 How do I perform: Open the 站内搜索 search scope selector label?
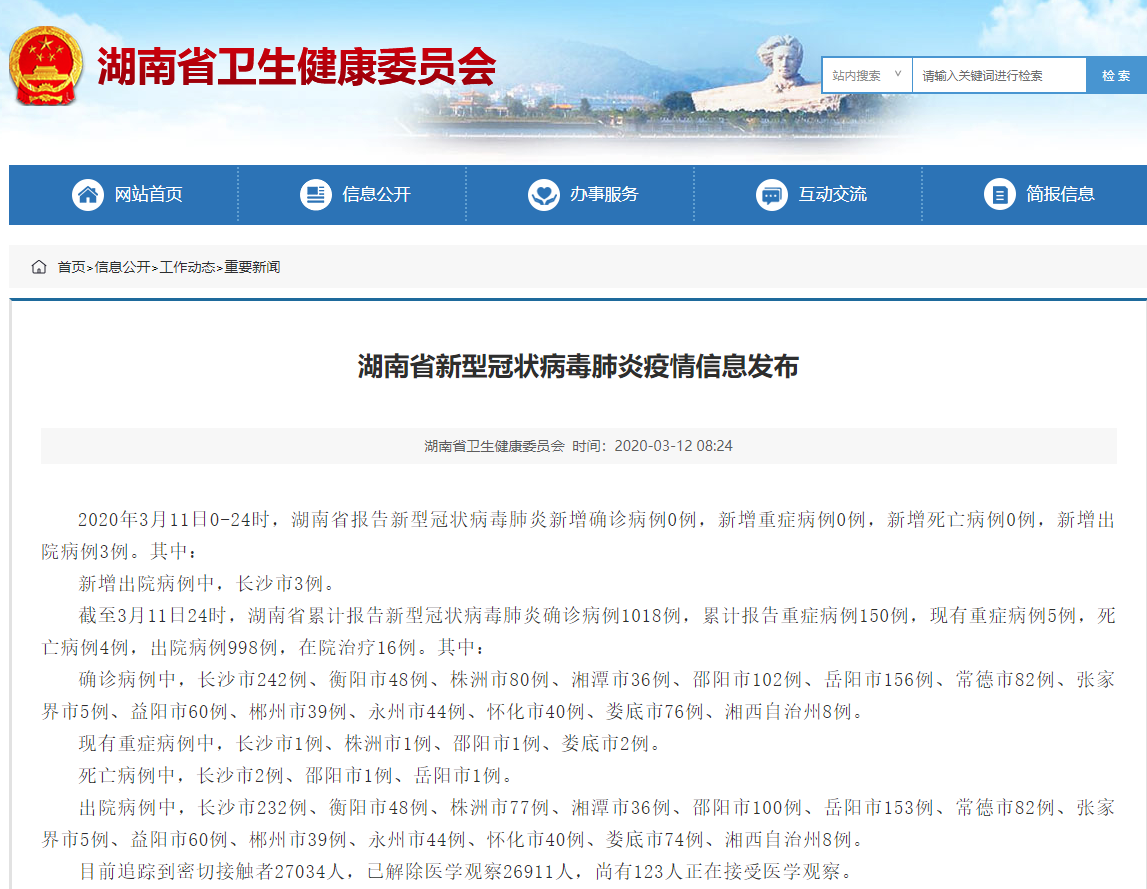point(856,76)
